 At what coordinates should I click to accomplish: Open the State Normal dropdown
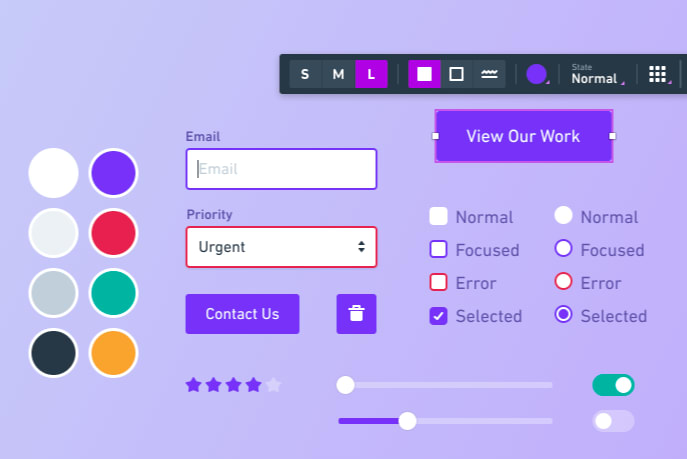coord(598,74)
